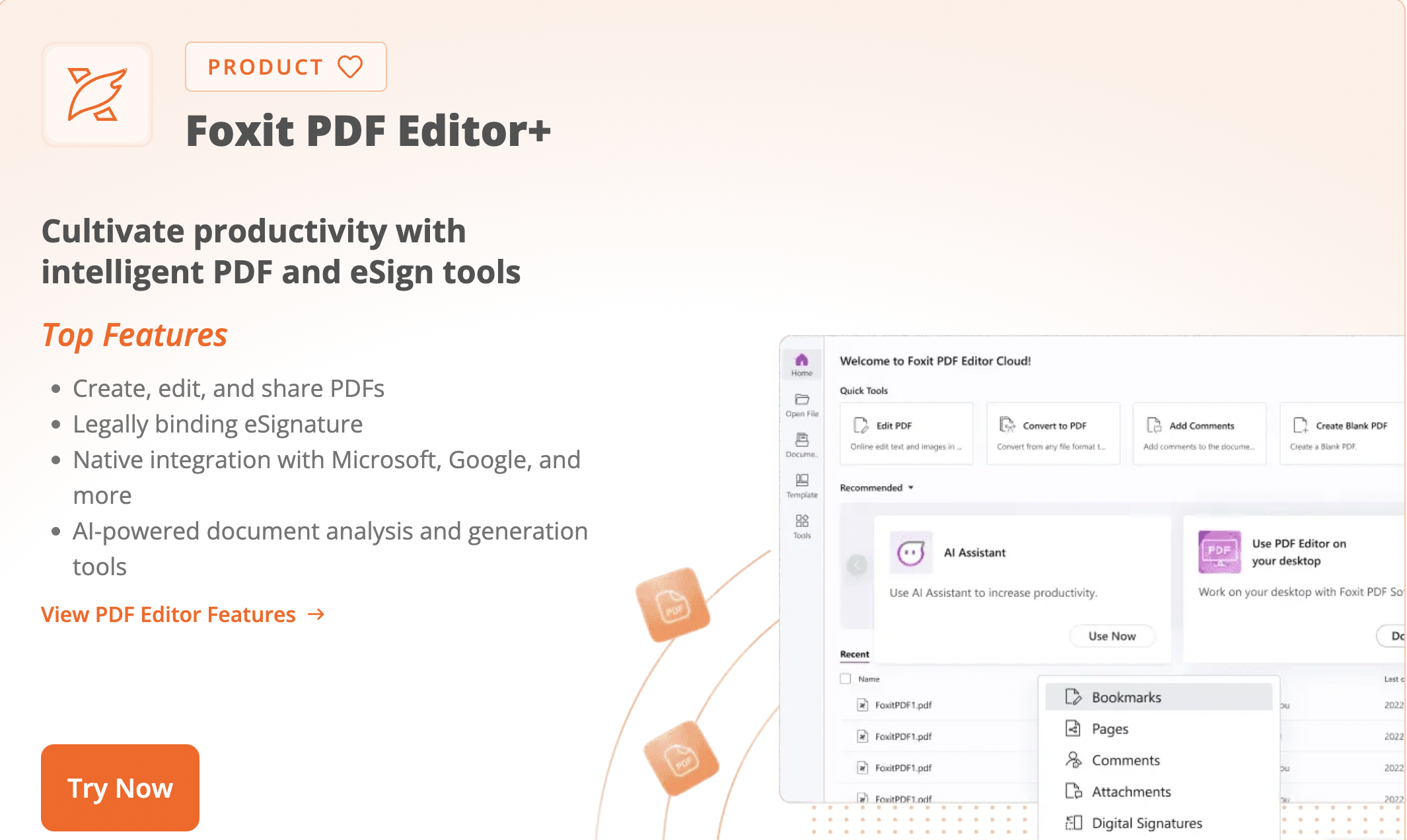1407x840 pixels.
Task: Click the Convert to PDF card
Action: (x=1054, y=434)
